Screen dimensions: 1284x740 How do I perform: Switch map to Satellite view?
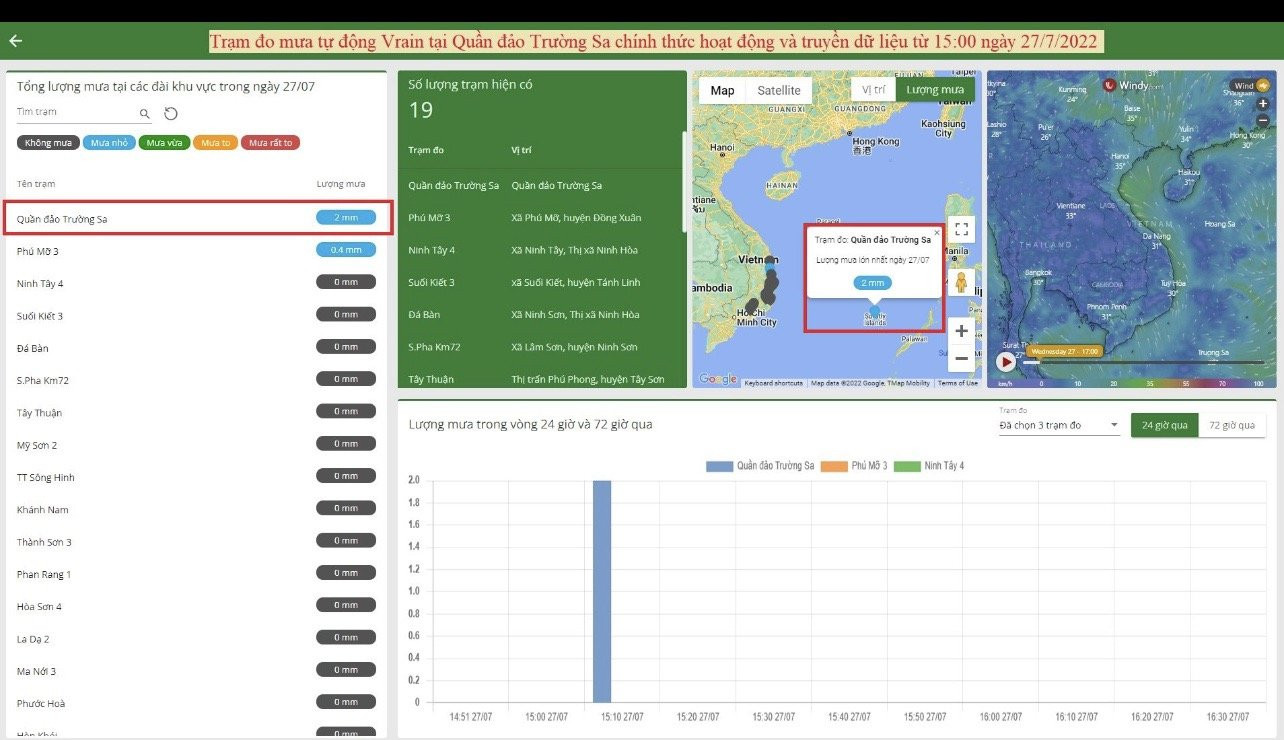pos(778,91)
